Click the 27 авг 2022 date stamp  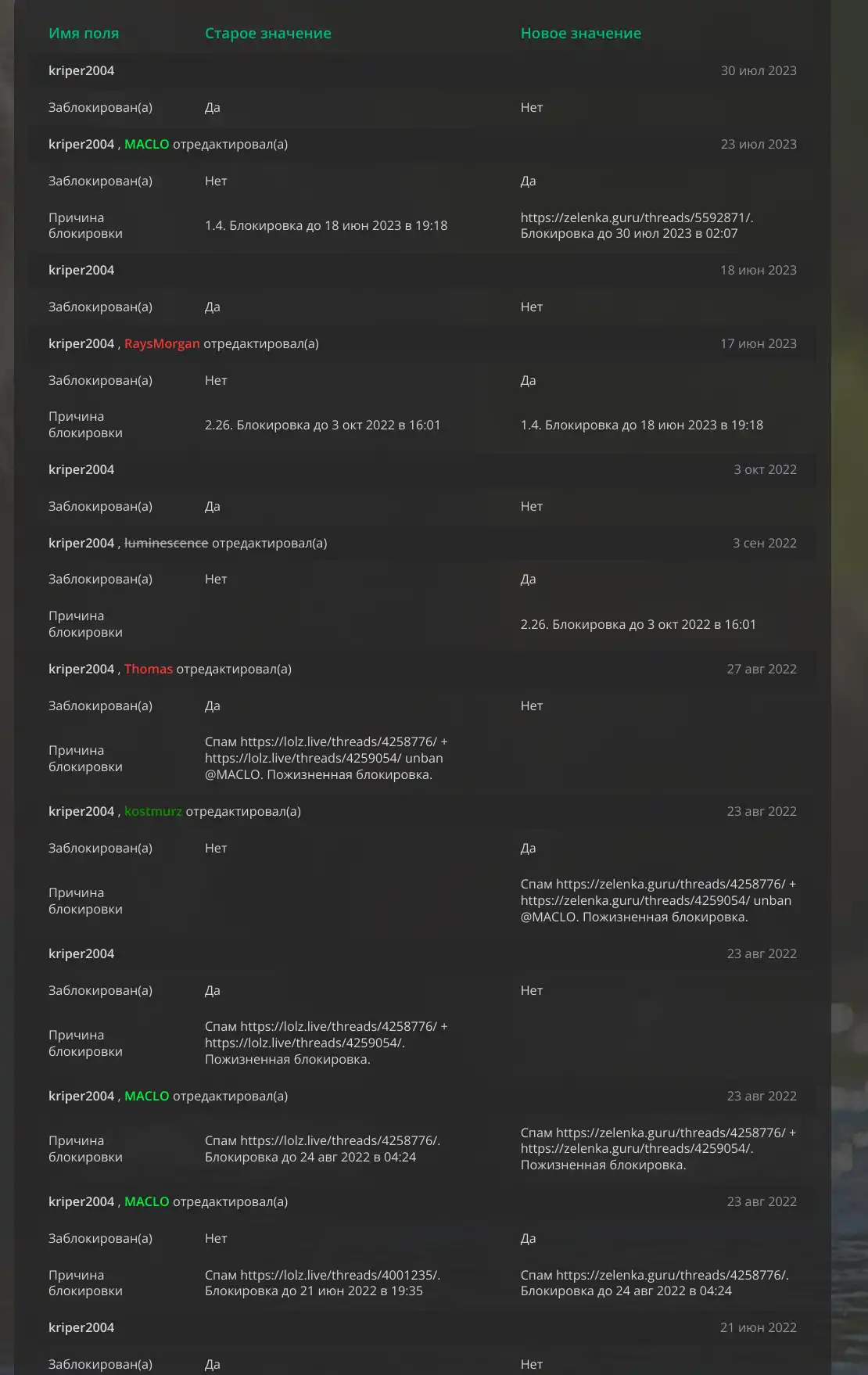click(761, 669)
